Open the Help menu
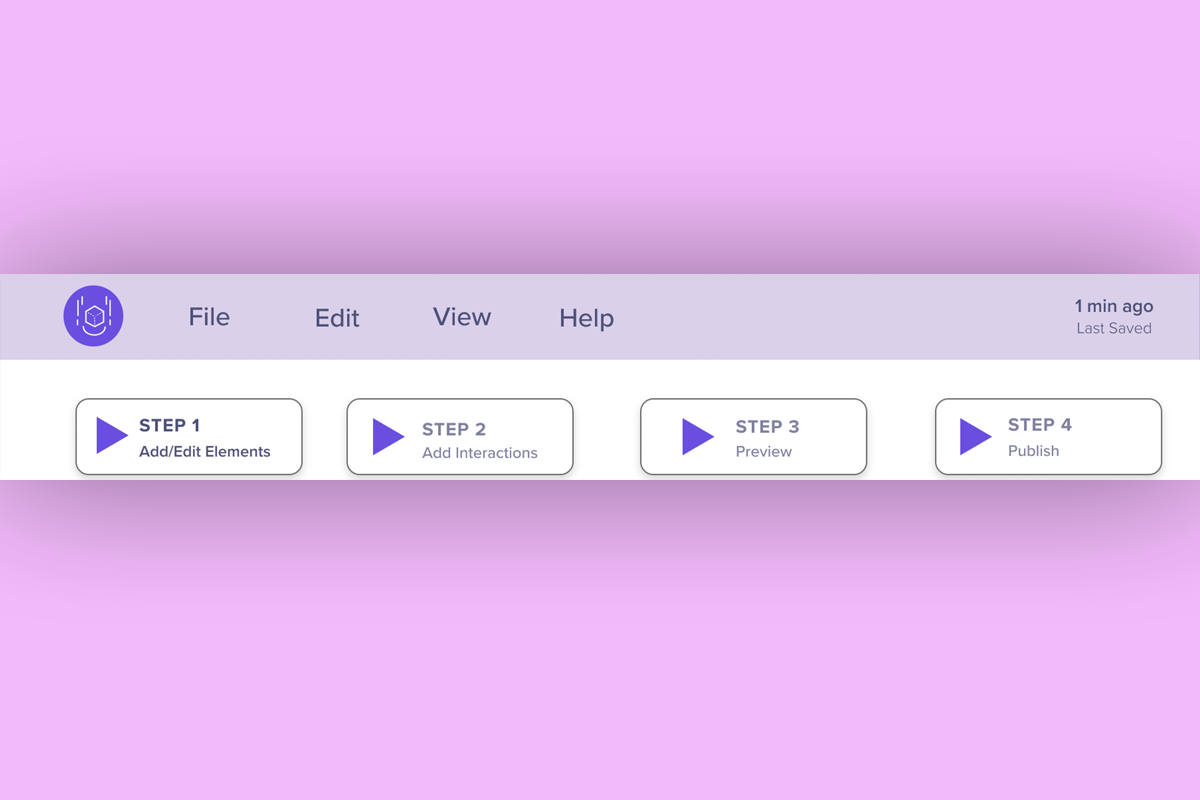The image size is (1200, 800). tap(586, 318)
